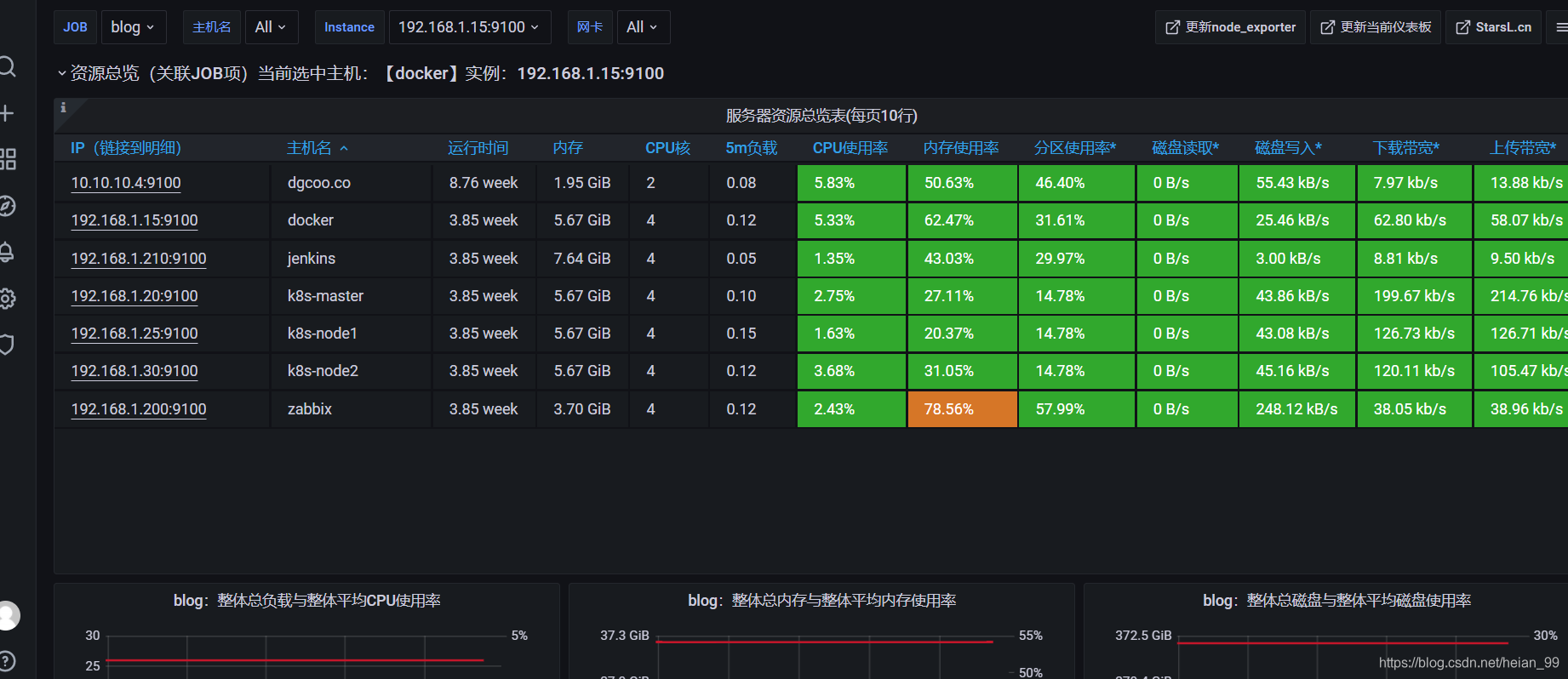Screen dimensions: 1568x679
Task: Open the Dashboards grid icon
Action: pyautogui.click(x=8, y=159)
